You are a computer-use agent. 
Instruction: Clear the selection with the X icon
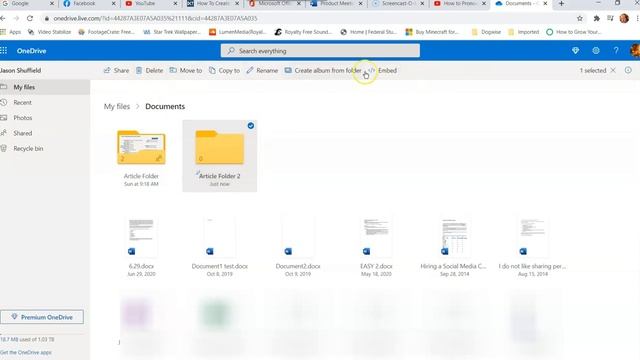[613, 70]
